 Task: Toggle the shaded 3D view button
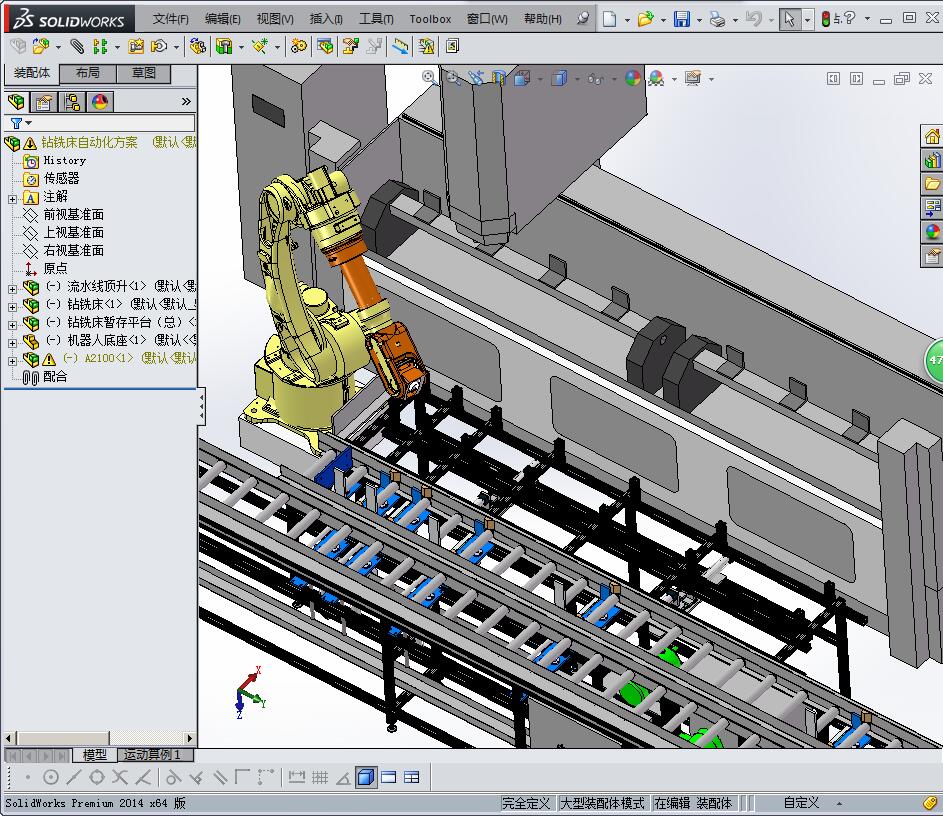tap(365, 778)
